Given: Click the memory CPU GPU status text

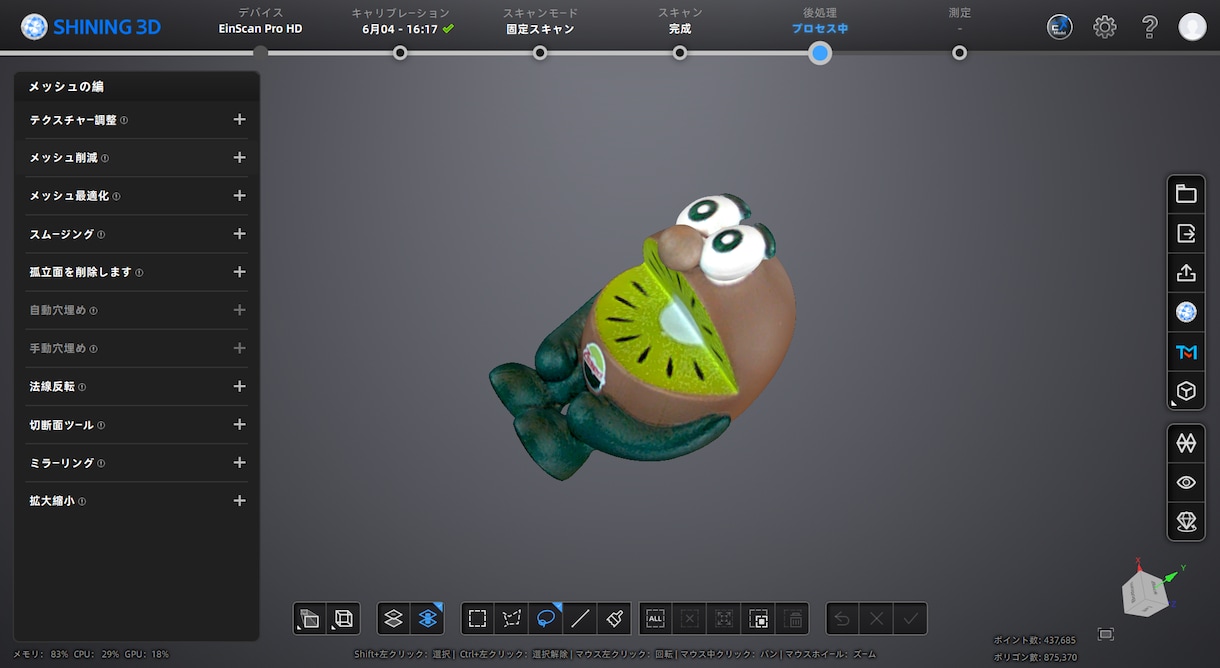Looking at the screenshot, I should (x=91, y=654).
